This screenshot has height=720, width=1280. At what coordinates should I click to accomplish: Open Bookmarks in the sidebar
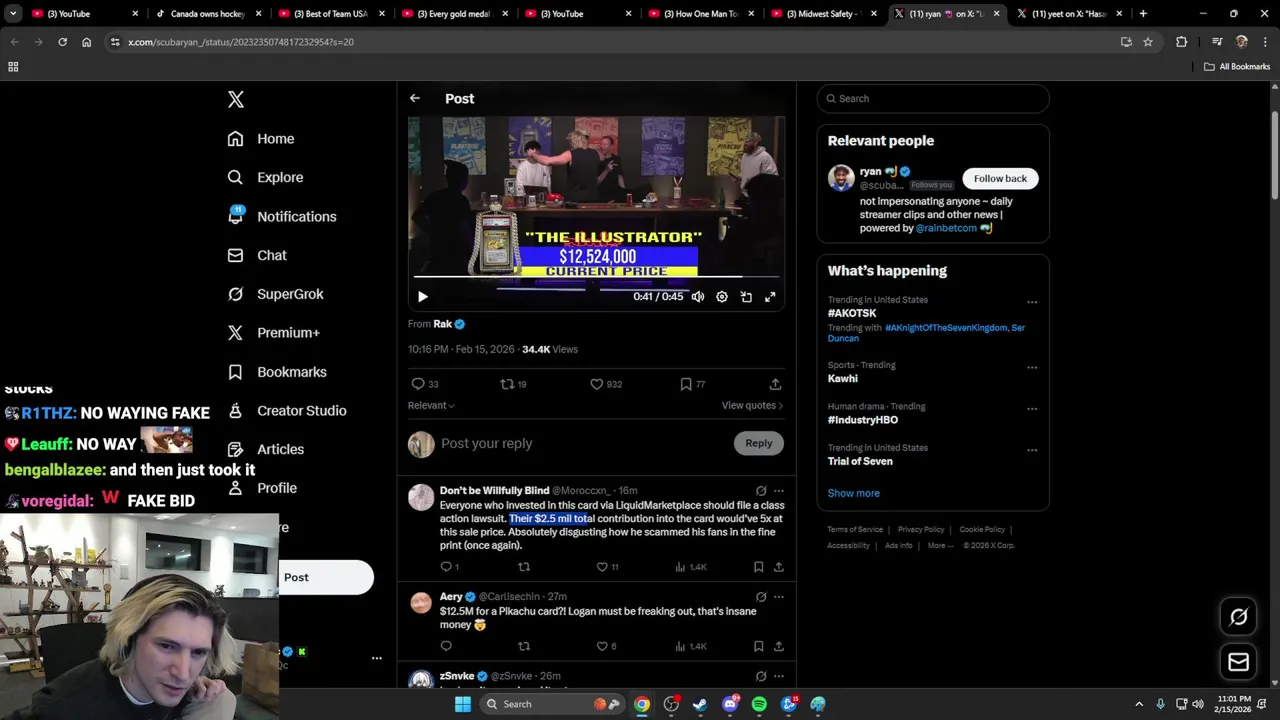click(x=277, y=372)
